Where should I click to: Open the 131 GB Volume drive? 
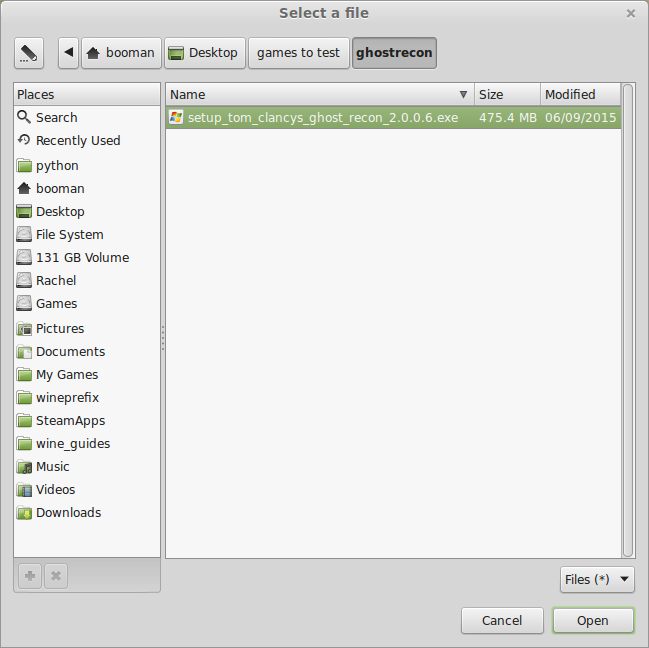pyautogui.click(x=87, y=258)
